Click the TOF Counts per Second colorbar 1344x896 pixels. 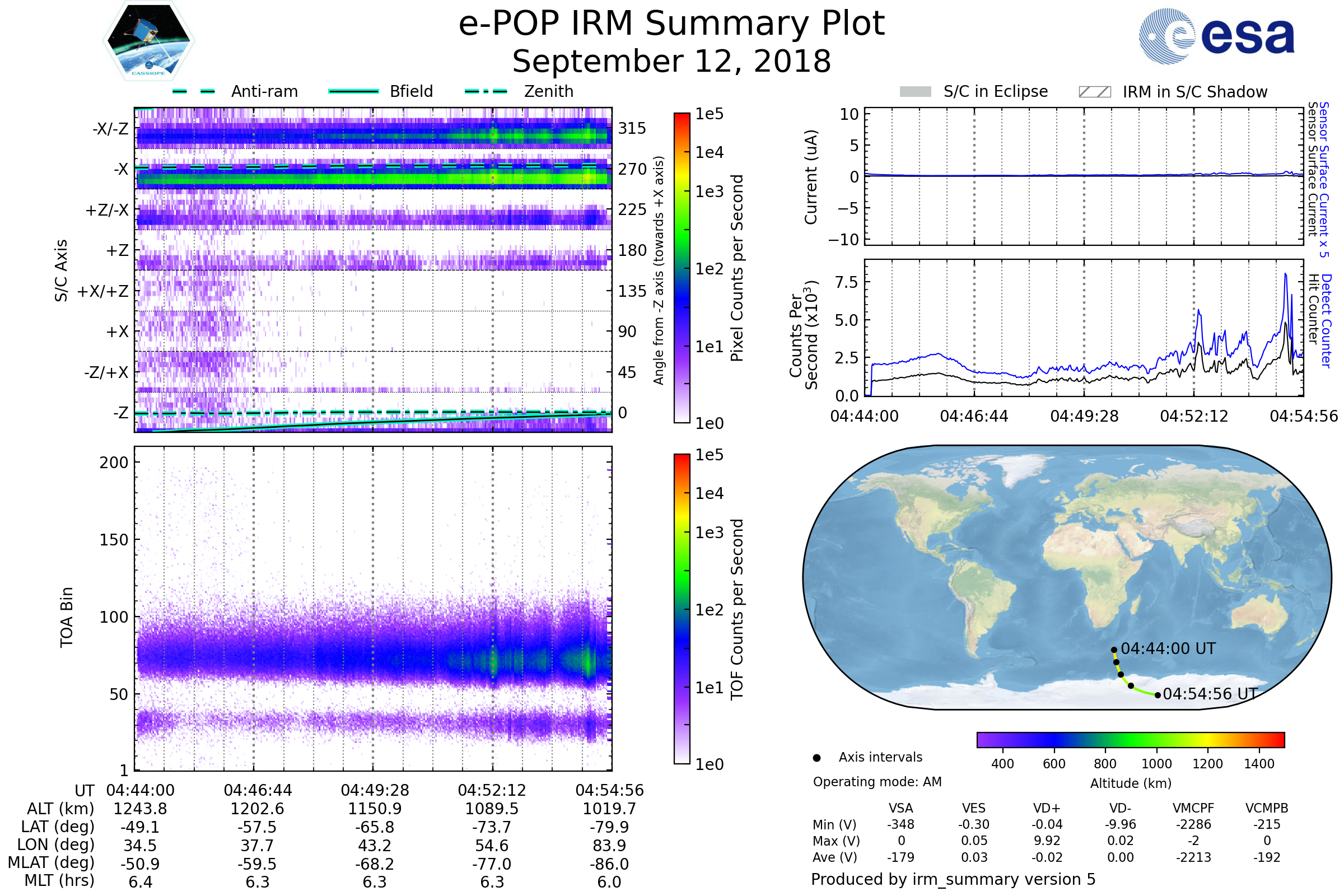682,609
